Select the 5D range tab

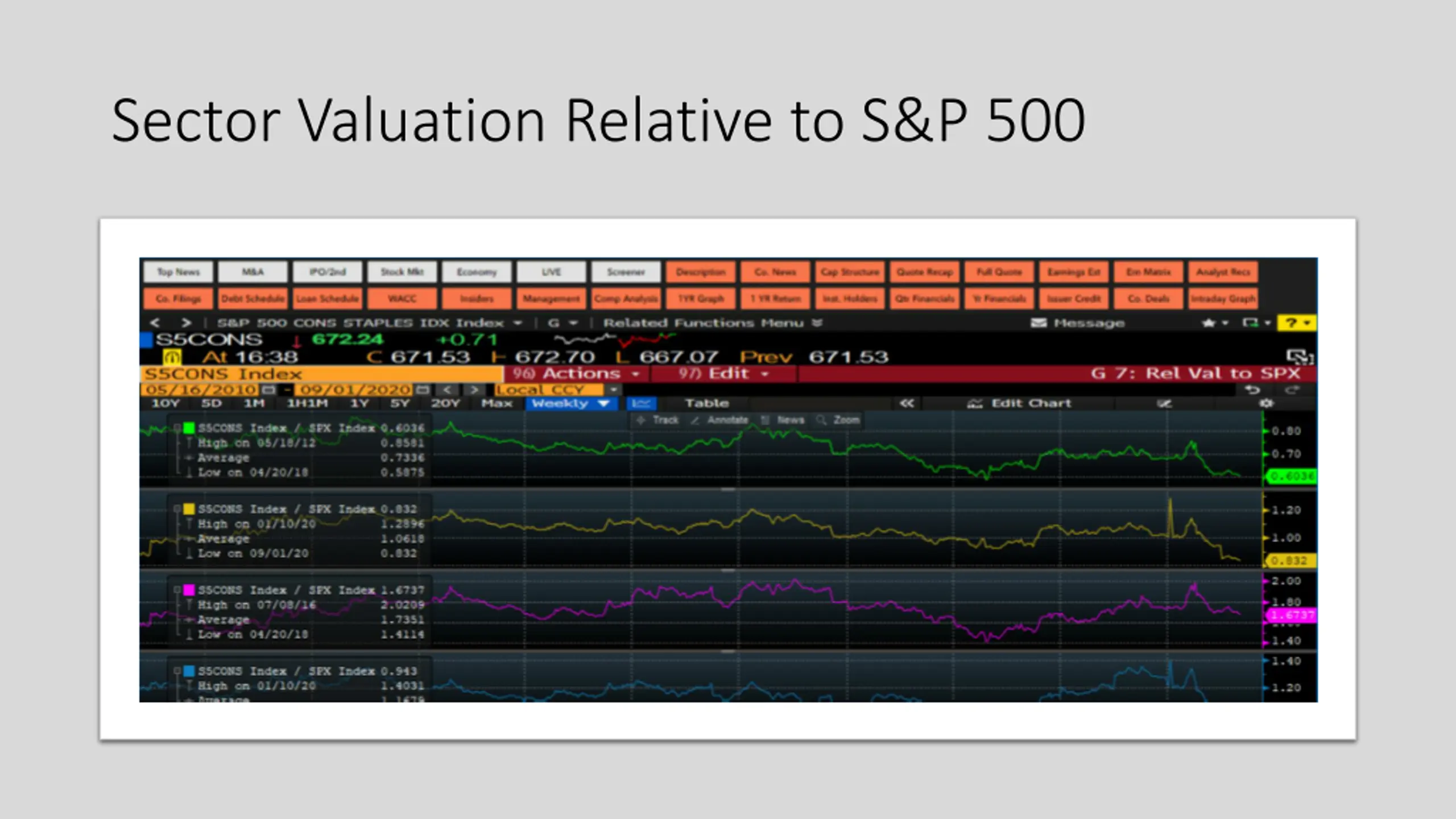(211, 403)
